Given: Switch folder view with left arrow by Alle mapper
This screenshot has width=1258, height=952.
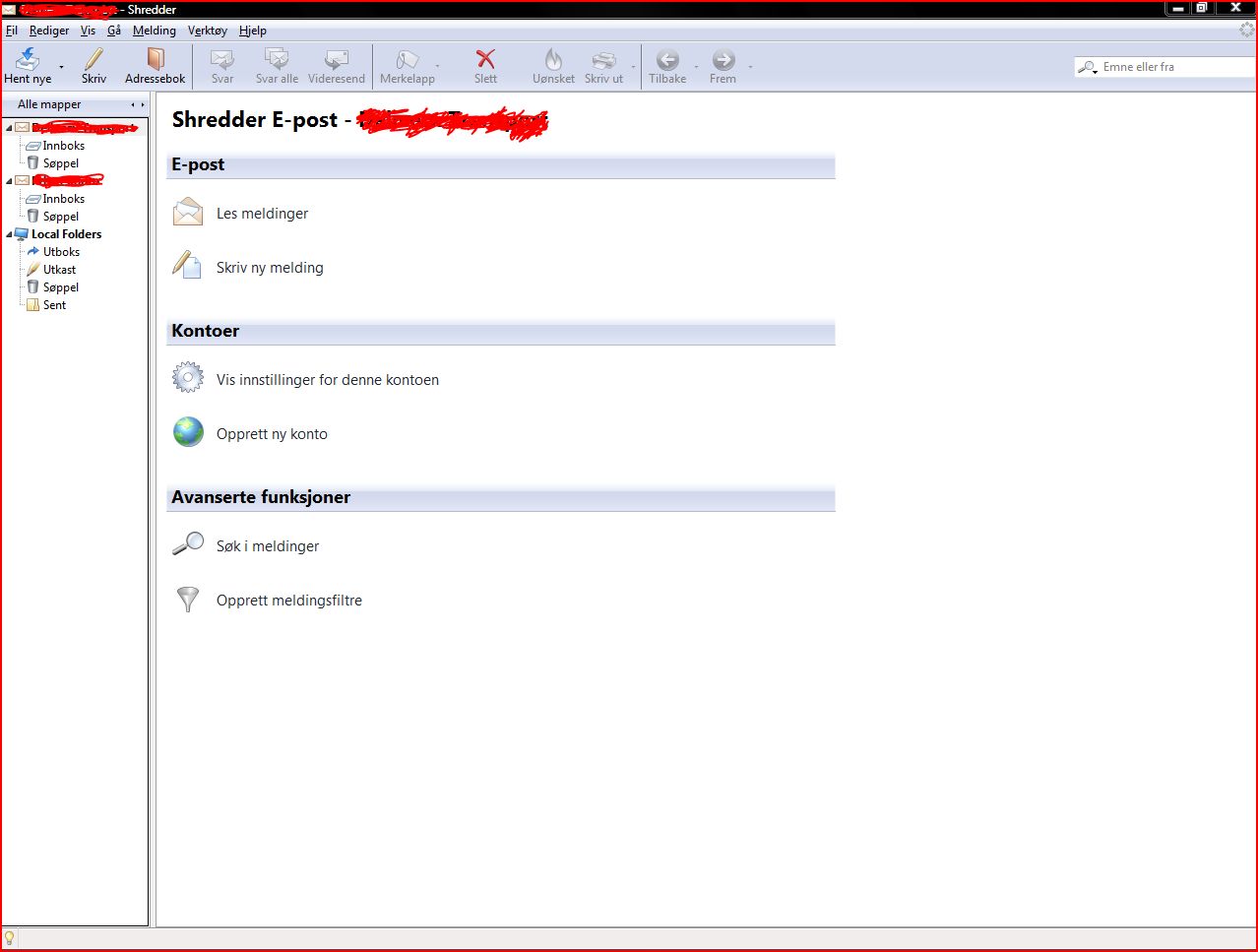Looking at the screenshot, I should coord(133,104).
